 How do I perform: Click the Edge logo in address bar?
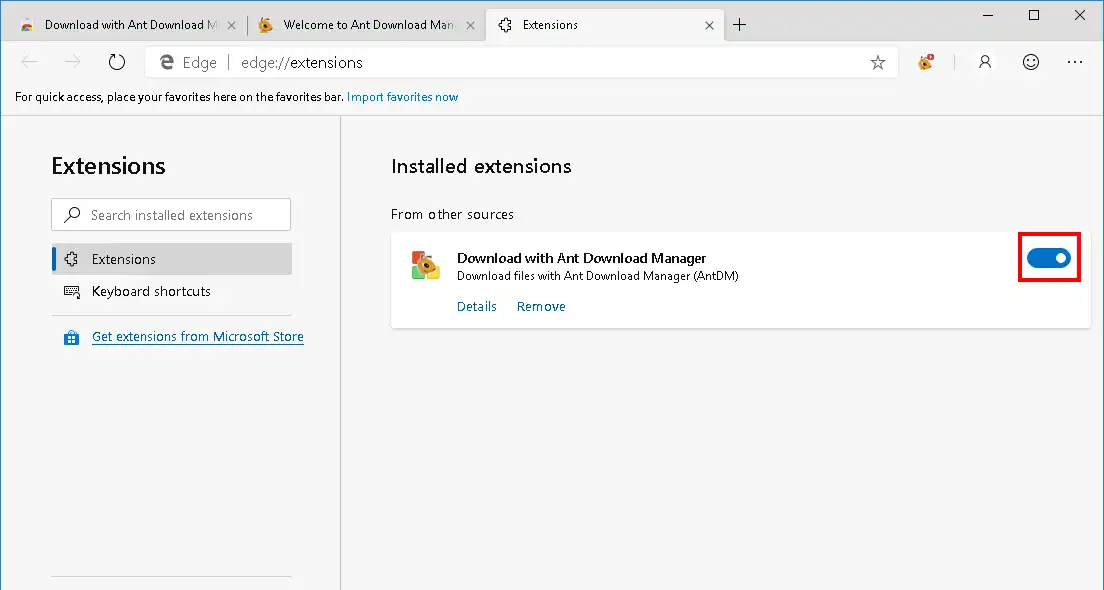(167, 62)
